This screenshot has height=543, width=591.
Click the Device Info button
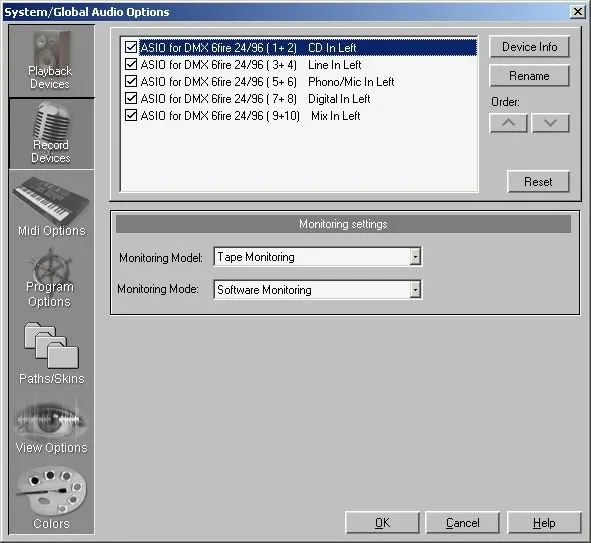[x=529, y=47]
